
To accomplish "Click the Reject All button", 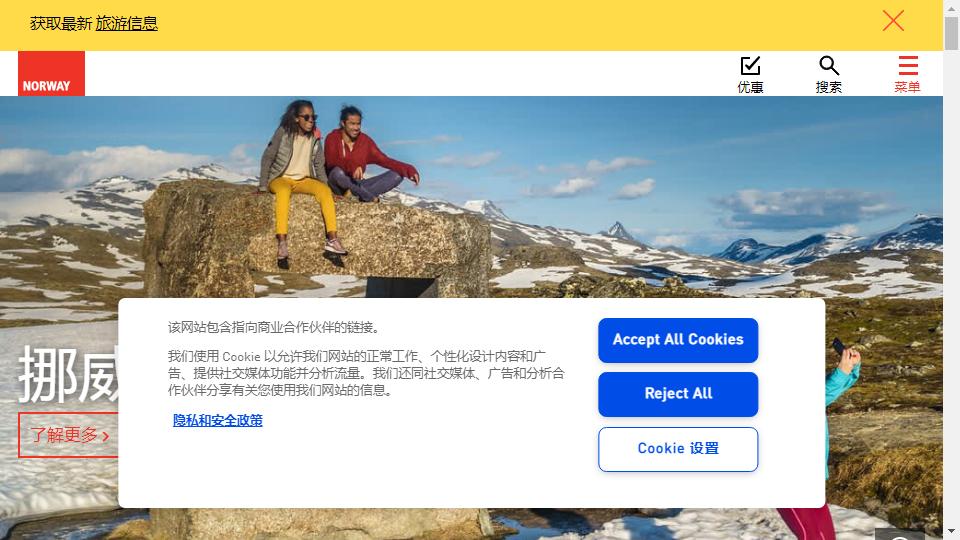I will tap(678, 394).
